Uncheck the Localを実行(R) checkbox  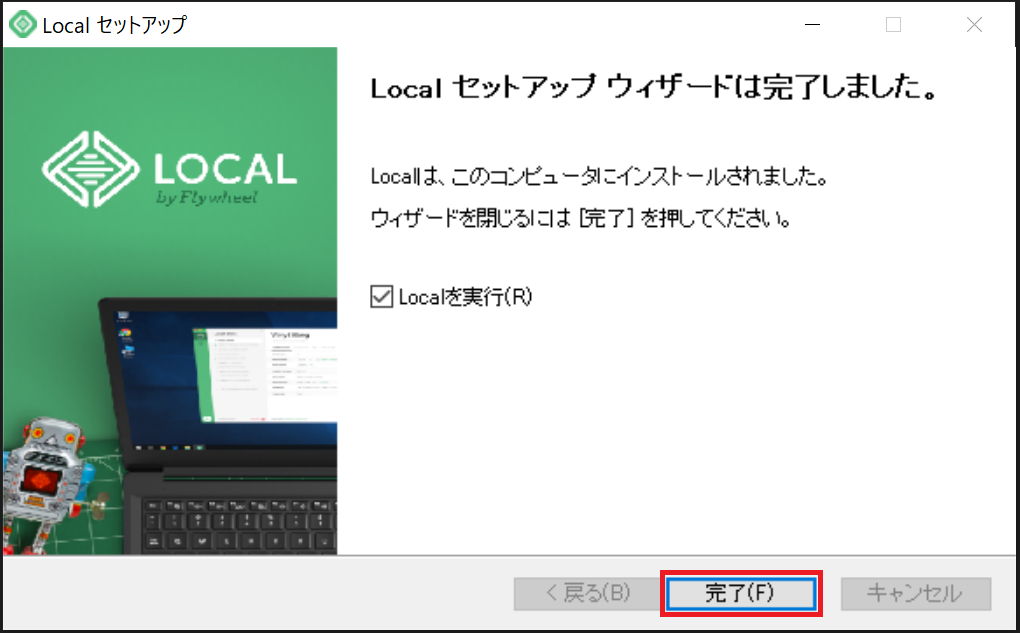pos(382,297)
